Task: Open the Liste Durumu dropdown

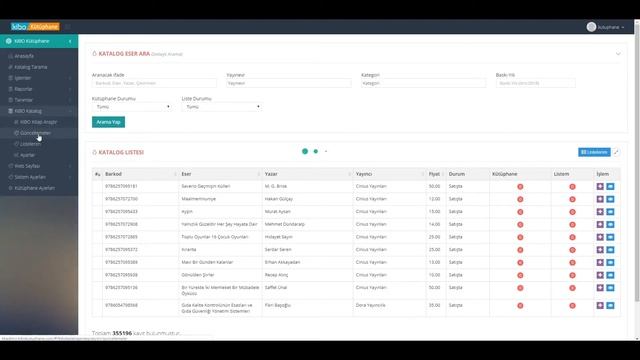Action: [222, 107]
